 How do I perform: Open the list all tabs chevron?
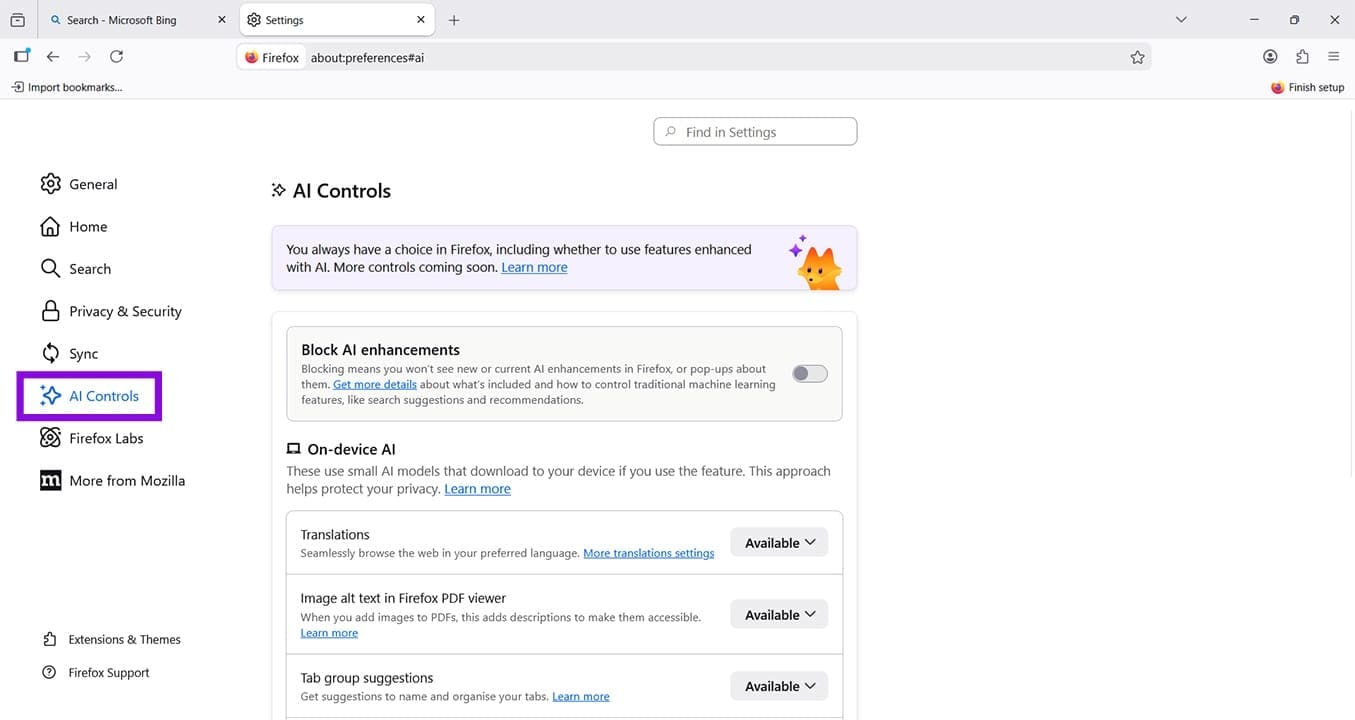click(1181, 20)
